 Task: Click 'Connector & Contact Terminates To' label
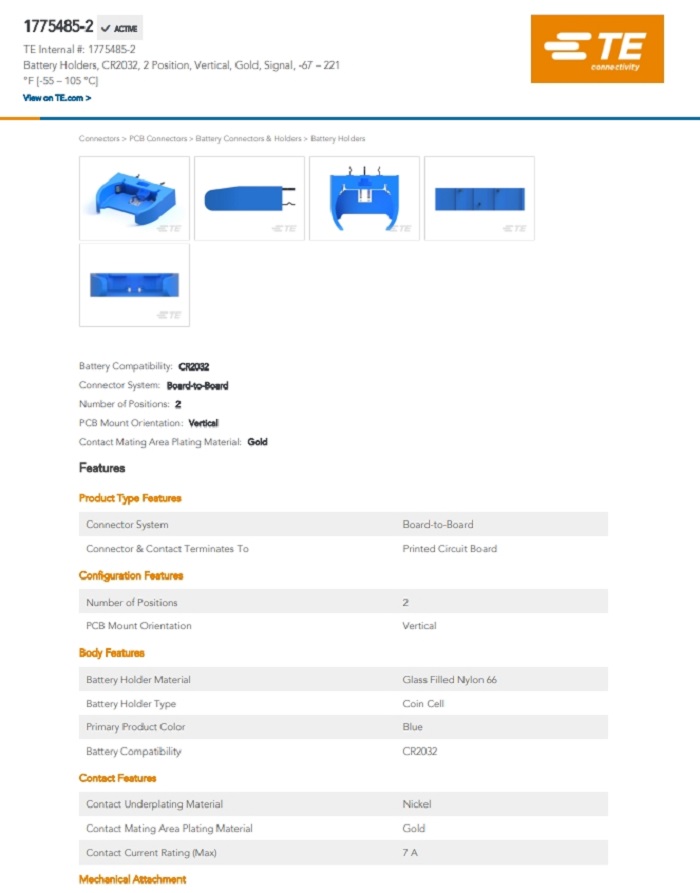point(167,549)
